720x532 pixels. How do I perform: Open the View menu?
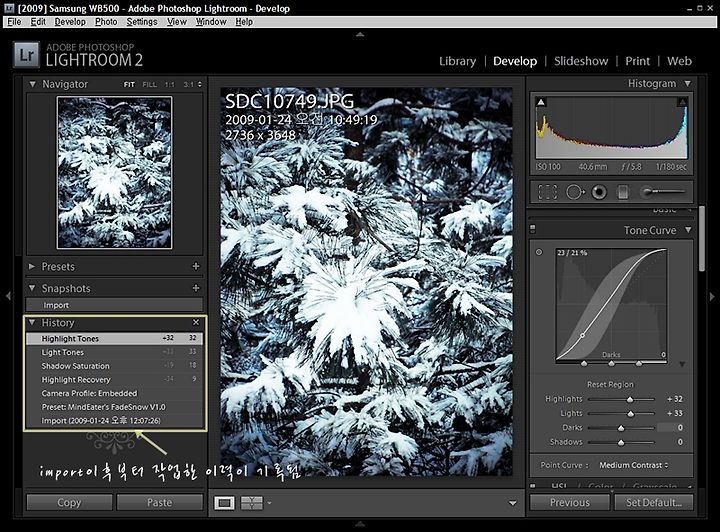pyautogui.click(x=177, y=22)
